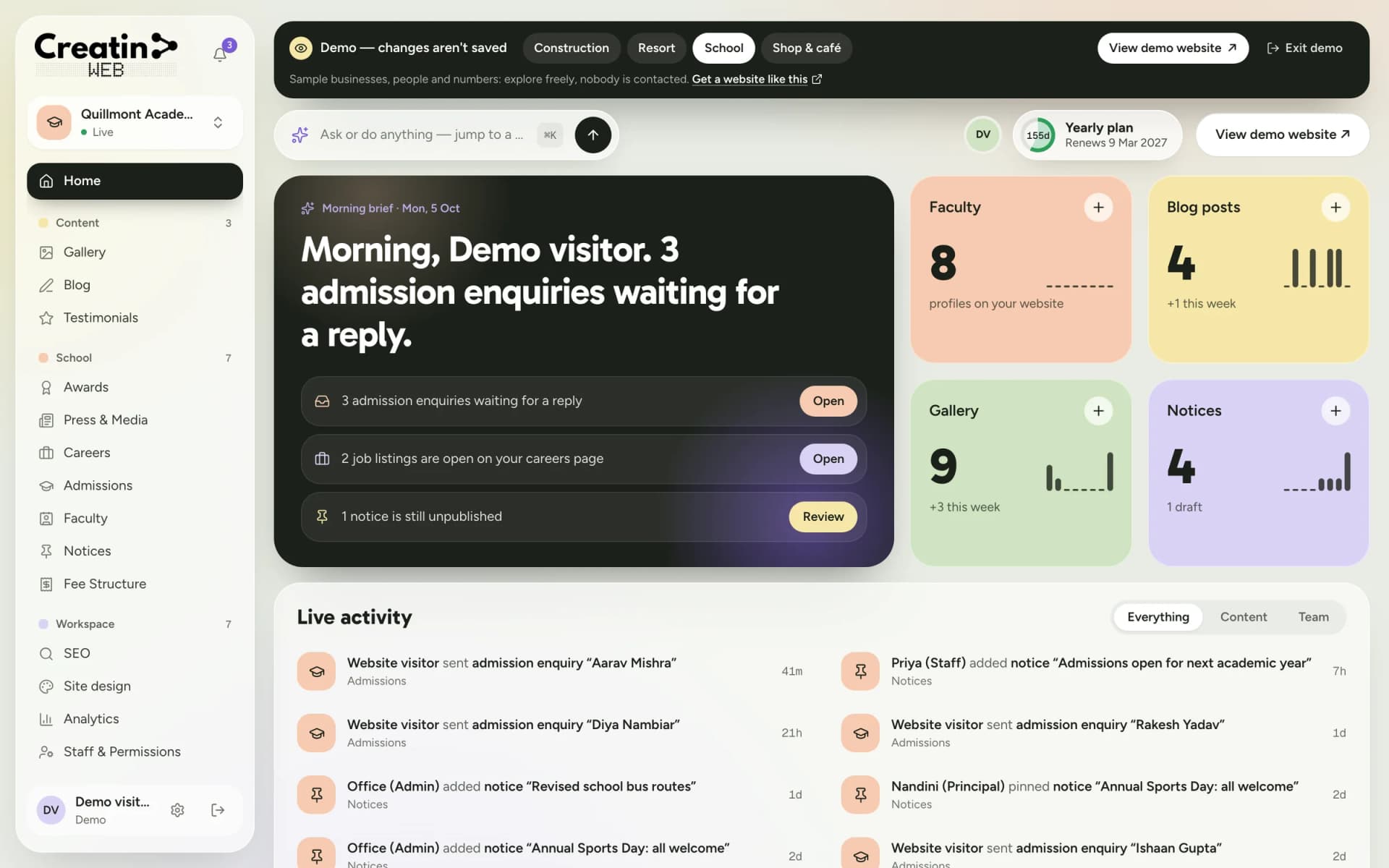
Task: Click the Blog posts bar chart
Action: click(1317, 268)
